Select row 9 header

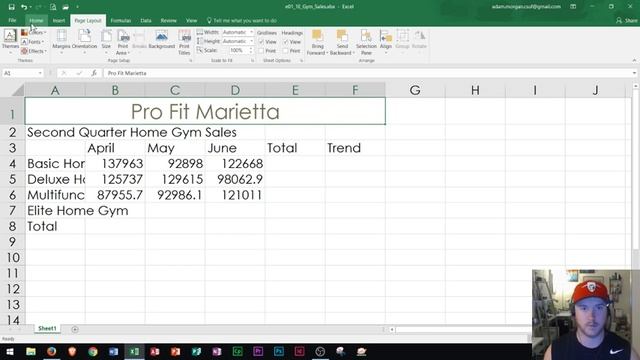[12, 242]
